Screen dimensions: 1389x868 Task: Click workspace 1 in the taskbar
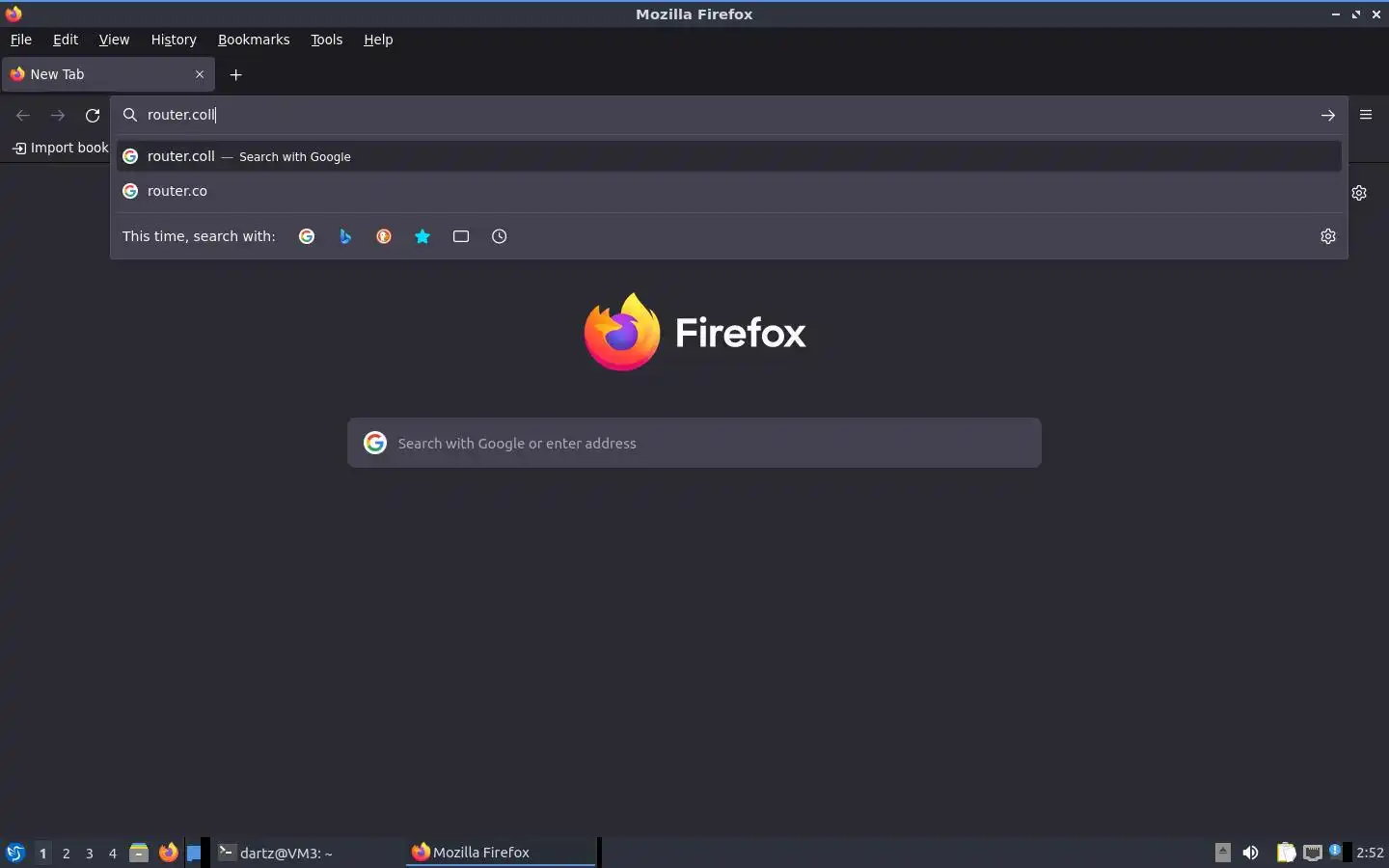[x=42, y=853]
